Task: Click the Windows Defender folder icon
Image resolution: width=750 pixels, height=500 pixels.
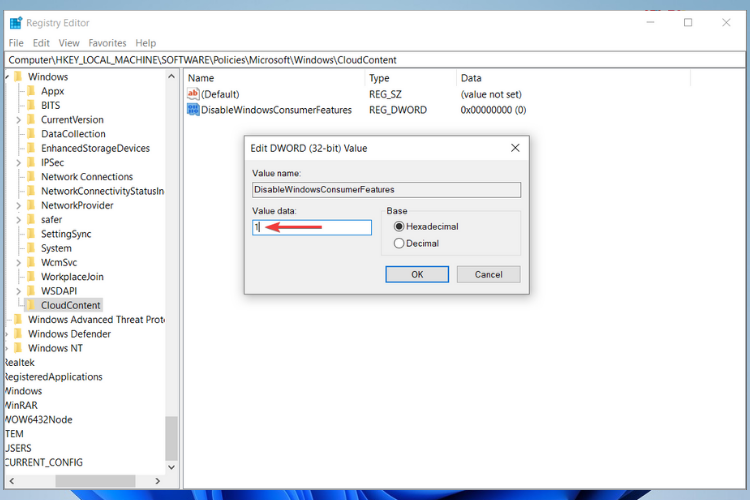Action: tap(18, 334)
